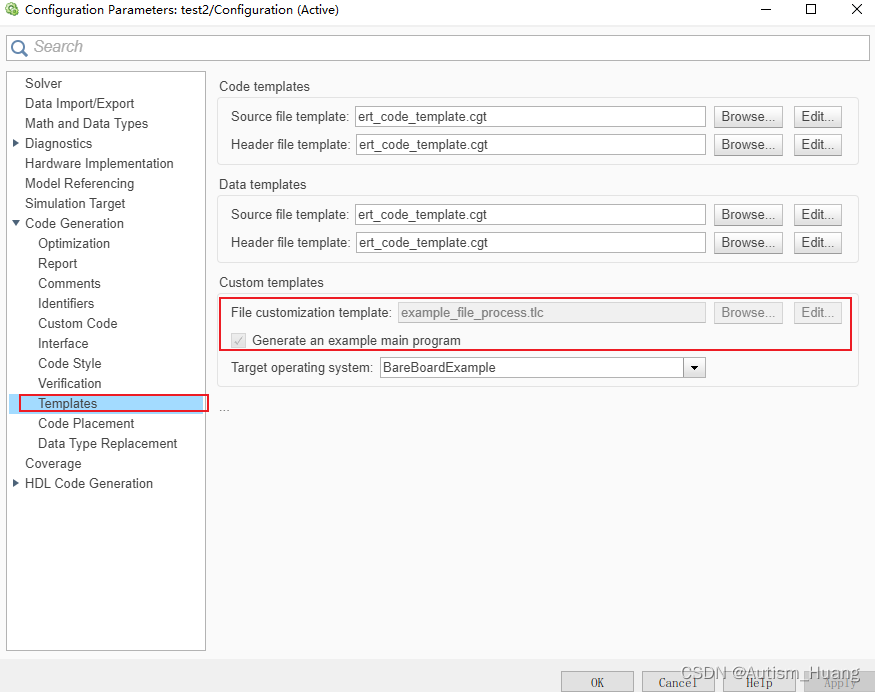Open the Custom Code subpane
This screenshot has width=875, height=692.
pyautogui.click(x=78, y=324)
